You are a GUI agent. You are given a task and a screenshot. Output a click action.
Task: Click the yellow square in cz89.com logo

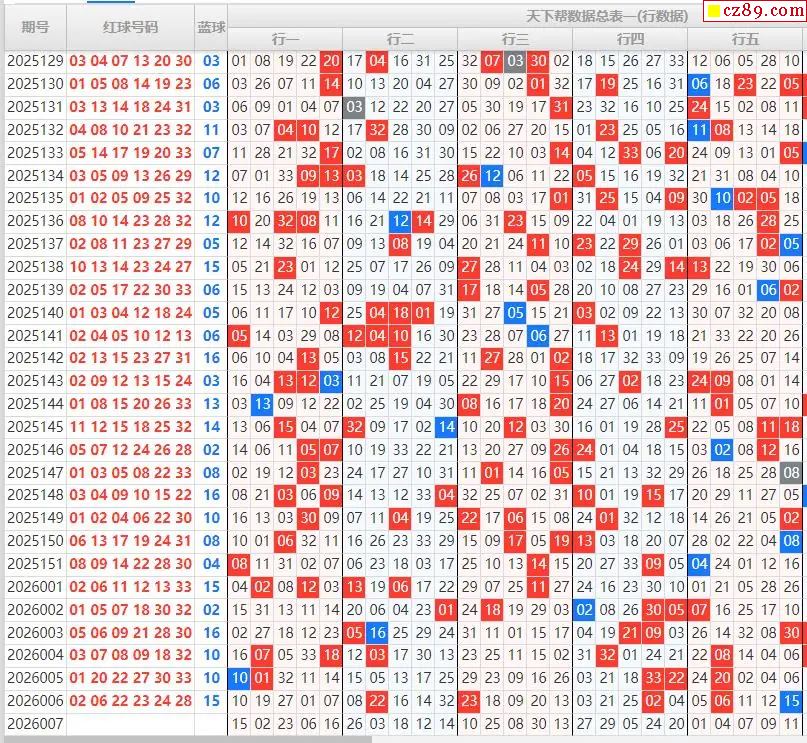coord(714,12)
